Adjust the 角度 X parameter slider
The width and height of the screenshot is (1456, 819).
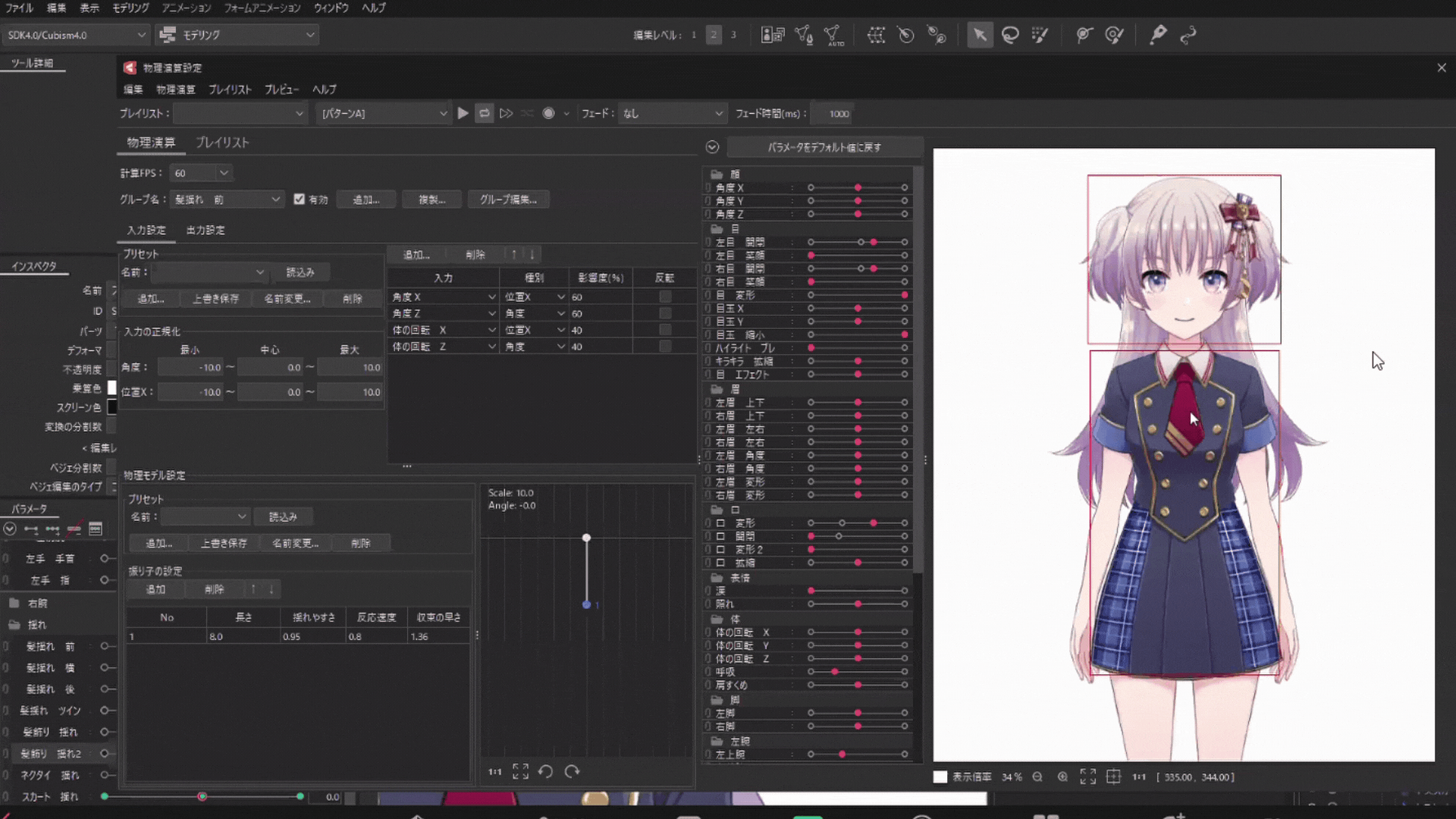pos(858,188)
